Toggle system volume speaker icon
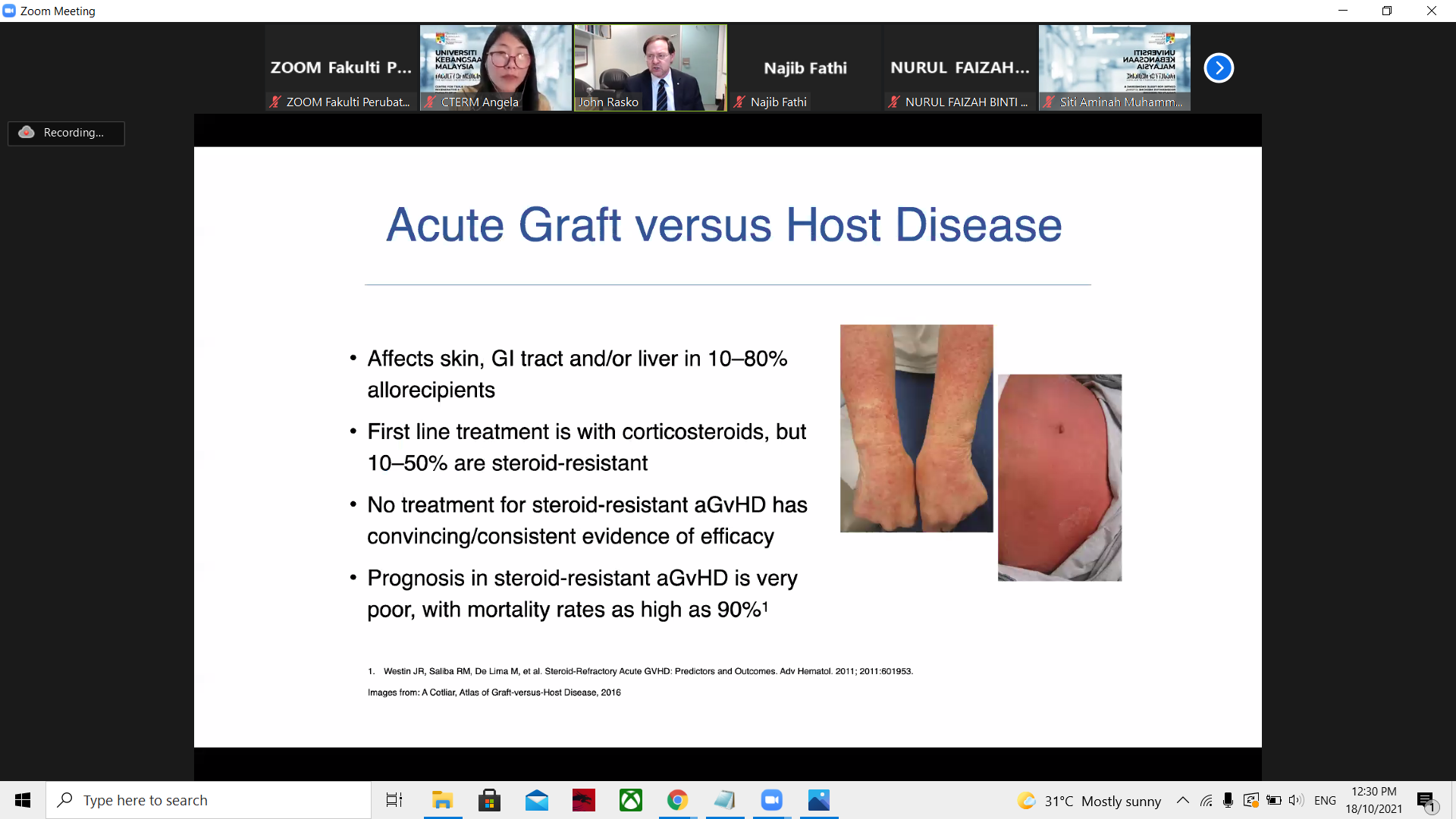The height and width of the screenshot is (819, 1456). point(1296,800)
